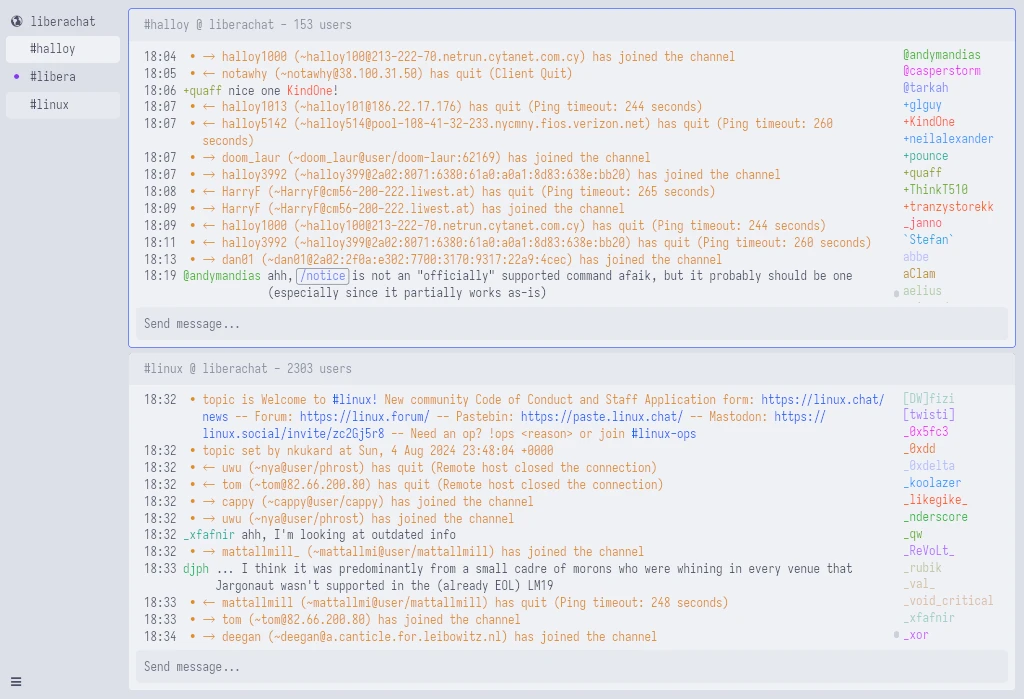Open the hamburger menu icon at sidebar bottom

(16, 682)
